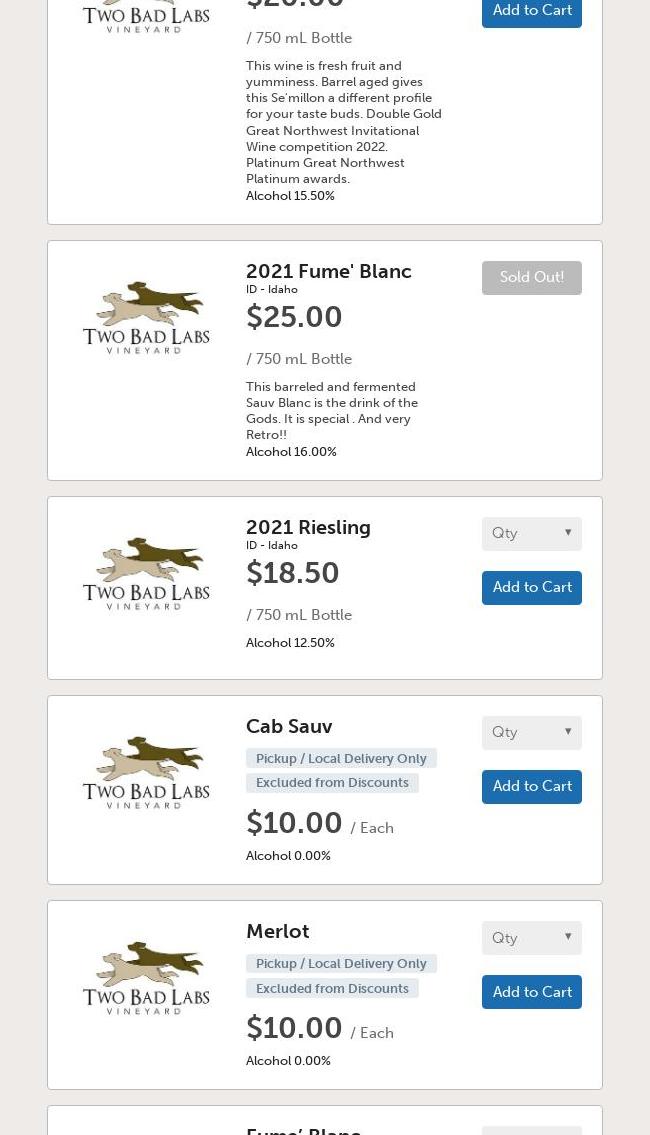650x1135 pixels.
Task: Add Cab Sauv to the cart
Action: click(x=531, y=786)
